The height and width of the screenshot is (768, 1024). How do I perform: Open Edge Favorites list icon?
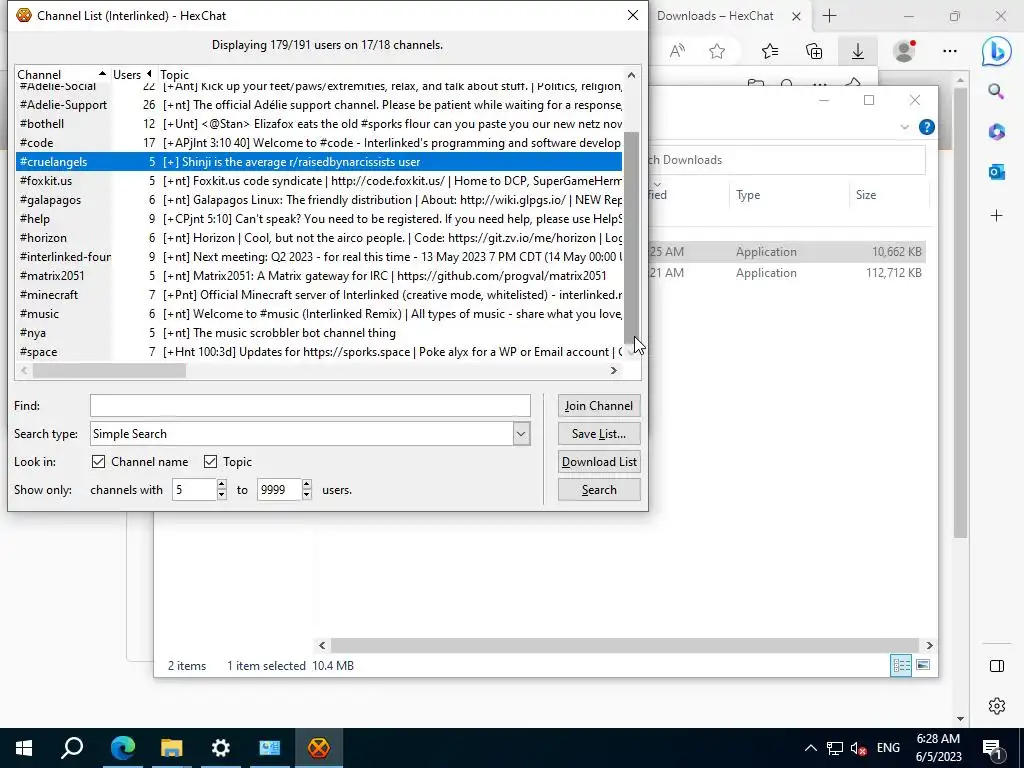(770, 51)
